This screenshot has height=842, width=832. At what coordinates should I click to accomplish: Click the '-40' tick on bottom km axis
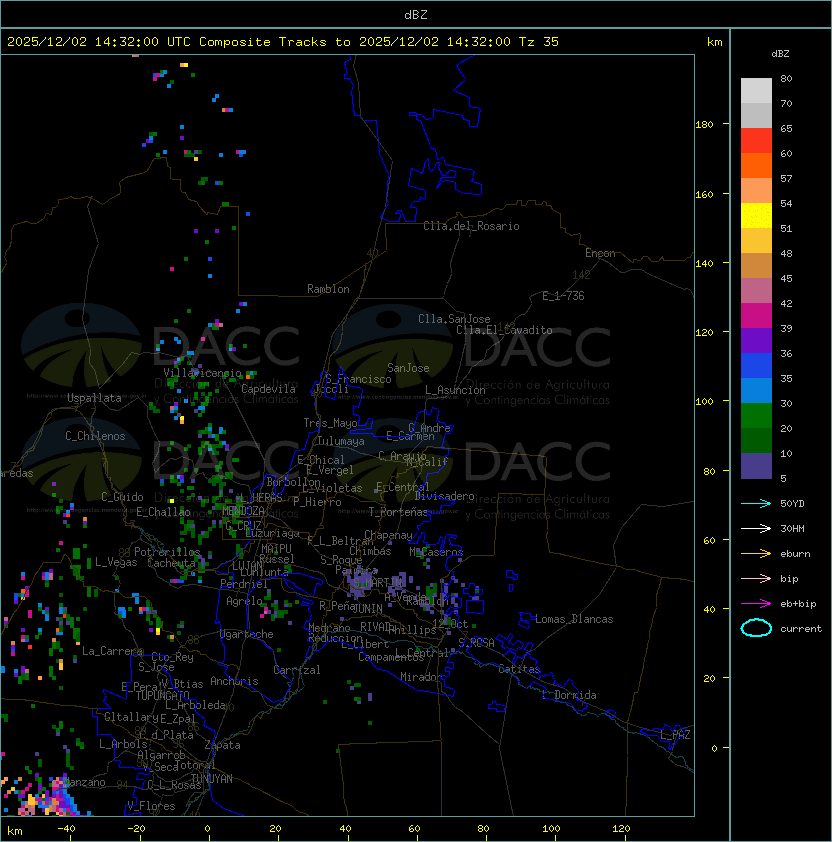(66, 829)
